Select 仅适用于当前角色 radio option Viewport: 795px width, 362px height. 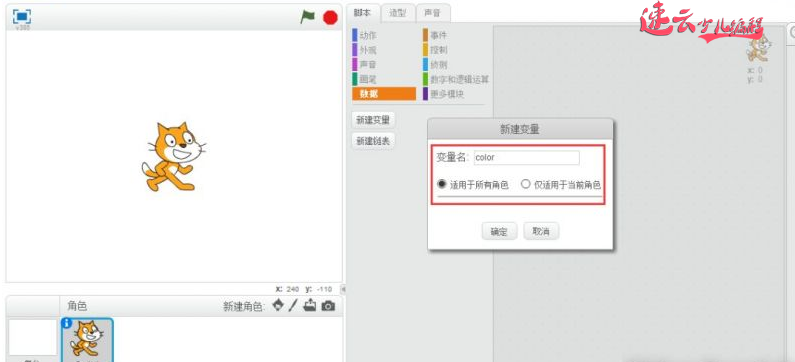pos(525,184)
